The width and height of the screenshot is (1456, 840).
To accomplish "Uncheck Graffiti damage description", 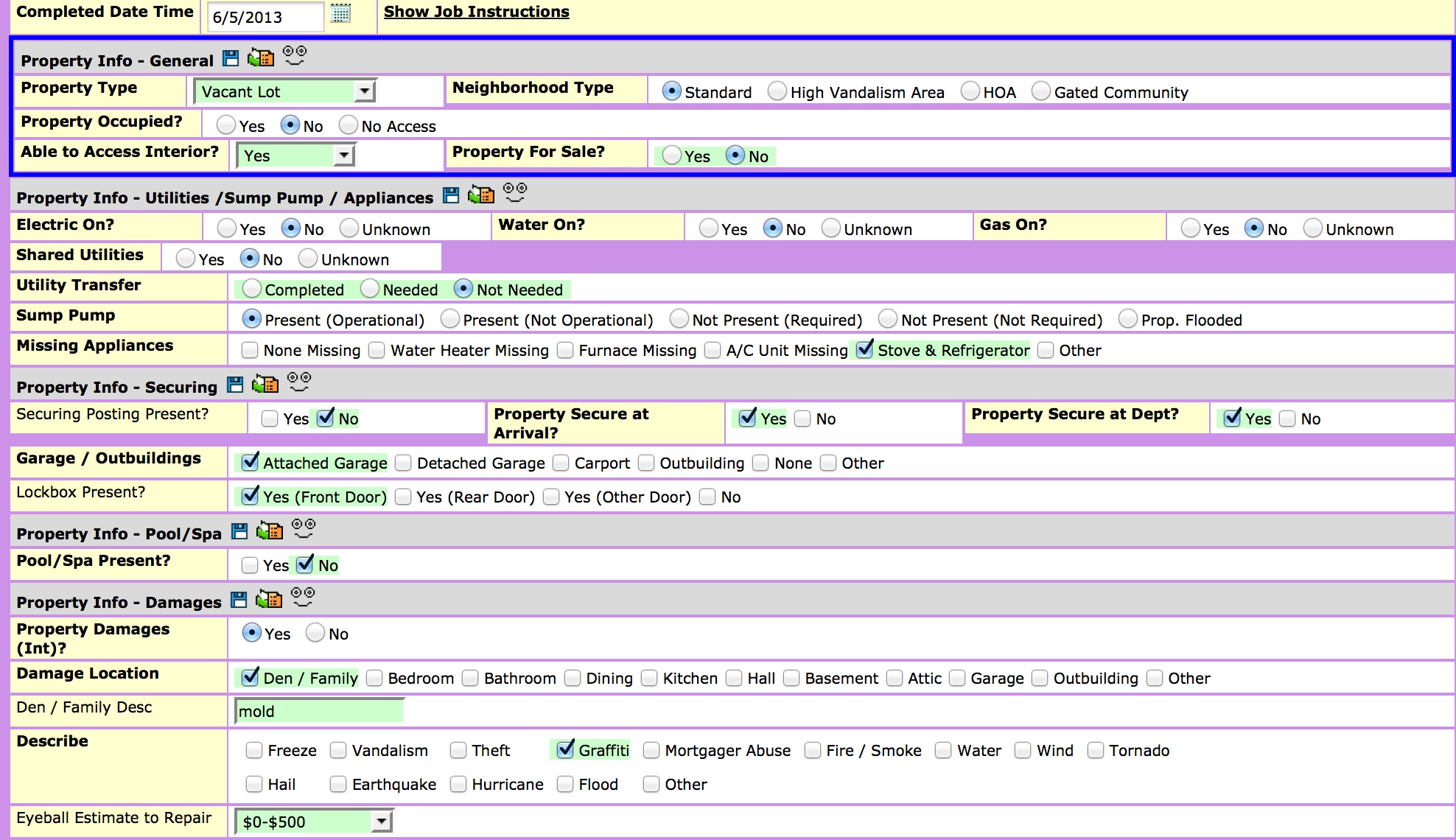I will point(565,749).
